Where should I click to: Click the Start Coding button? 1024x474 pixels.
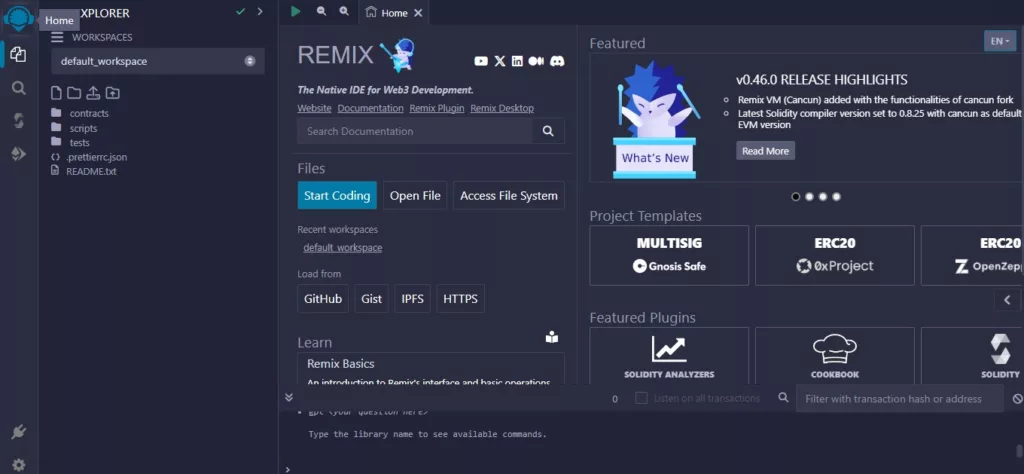[x=337, y=195]
